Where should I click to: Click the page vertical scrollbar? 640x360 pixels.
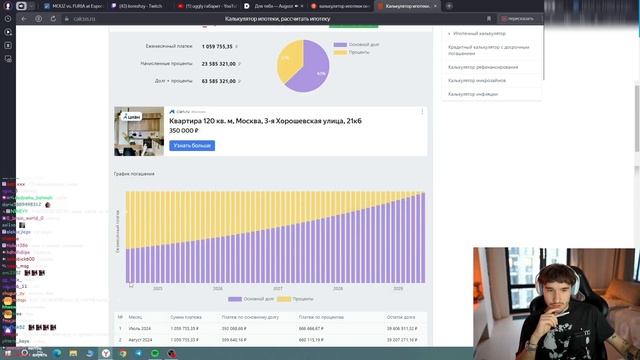click(x=637, y=118)
